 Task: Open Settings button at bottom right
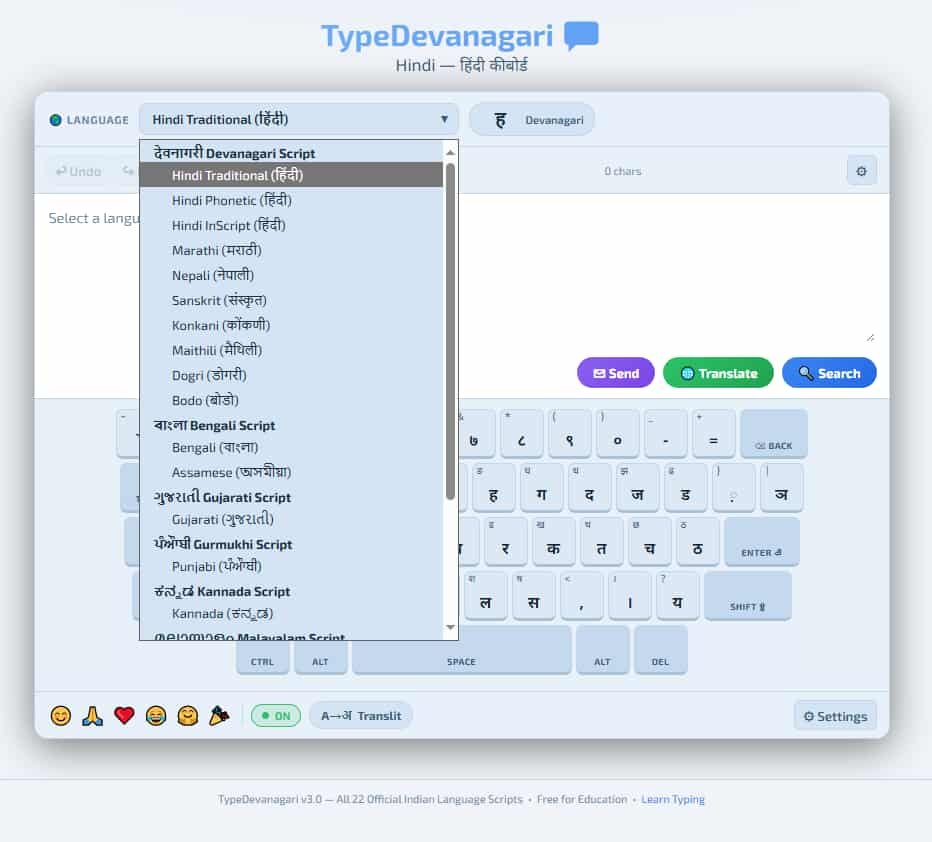(835, 716)
